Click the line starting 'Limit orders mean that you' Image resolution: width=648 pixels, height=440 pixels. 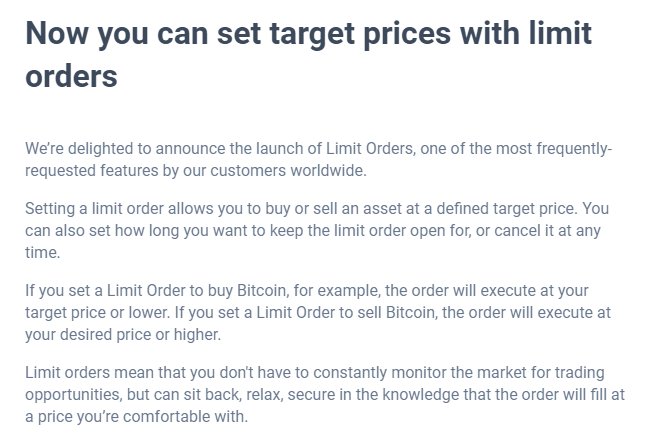[x=315, y=373]
